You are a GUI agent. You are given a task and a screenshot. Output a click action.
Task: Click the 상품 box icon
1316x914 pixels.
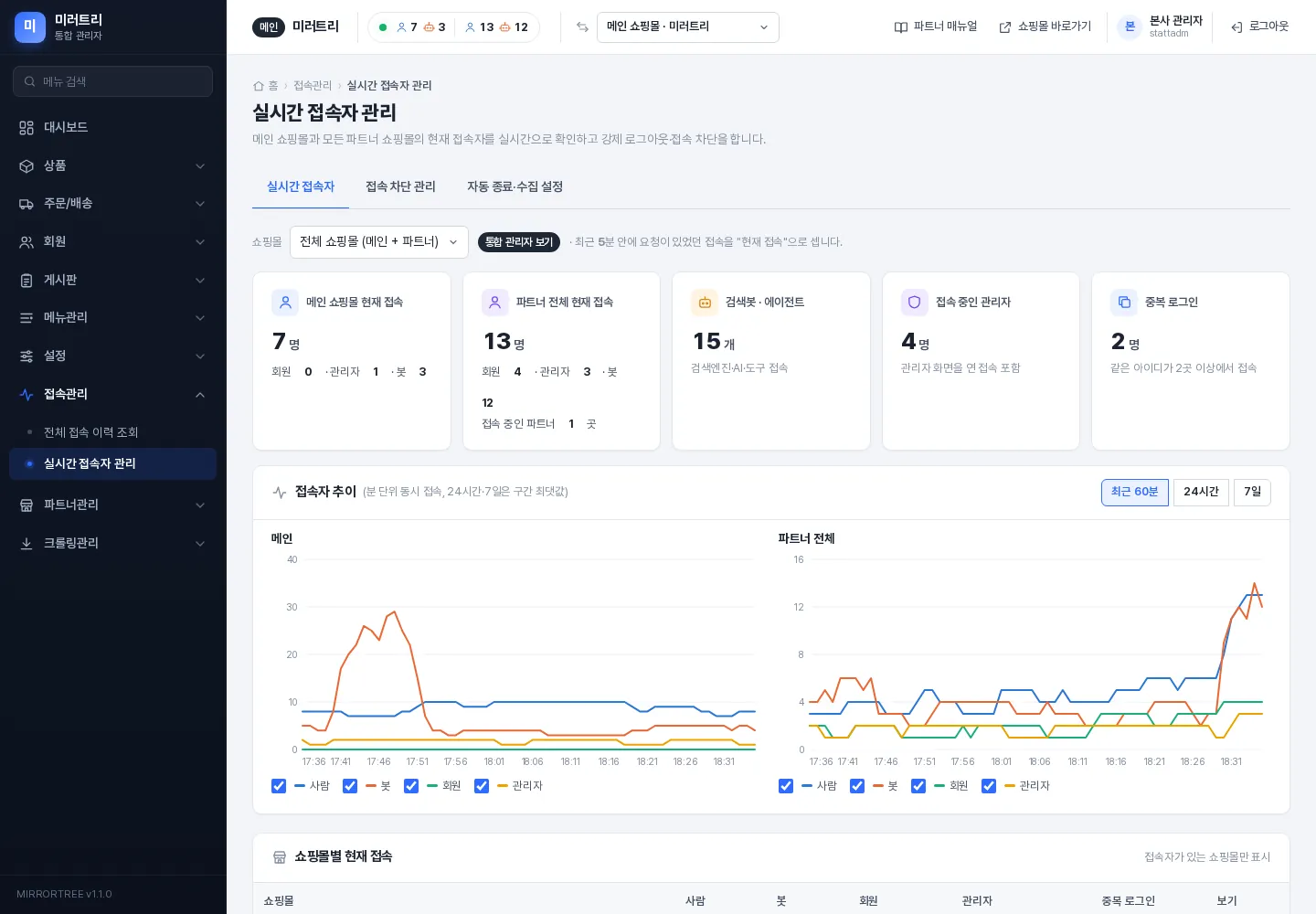click(27, 166)
